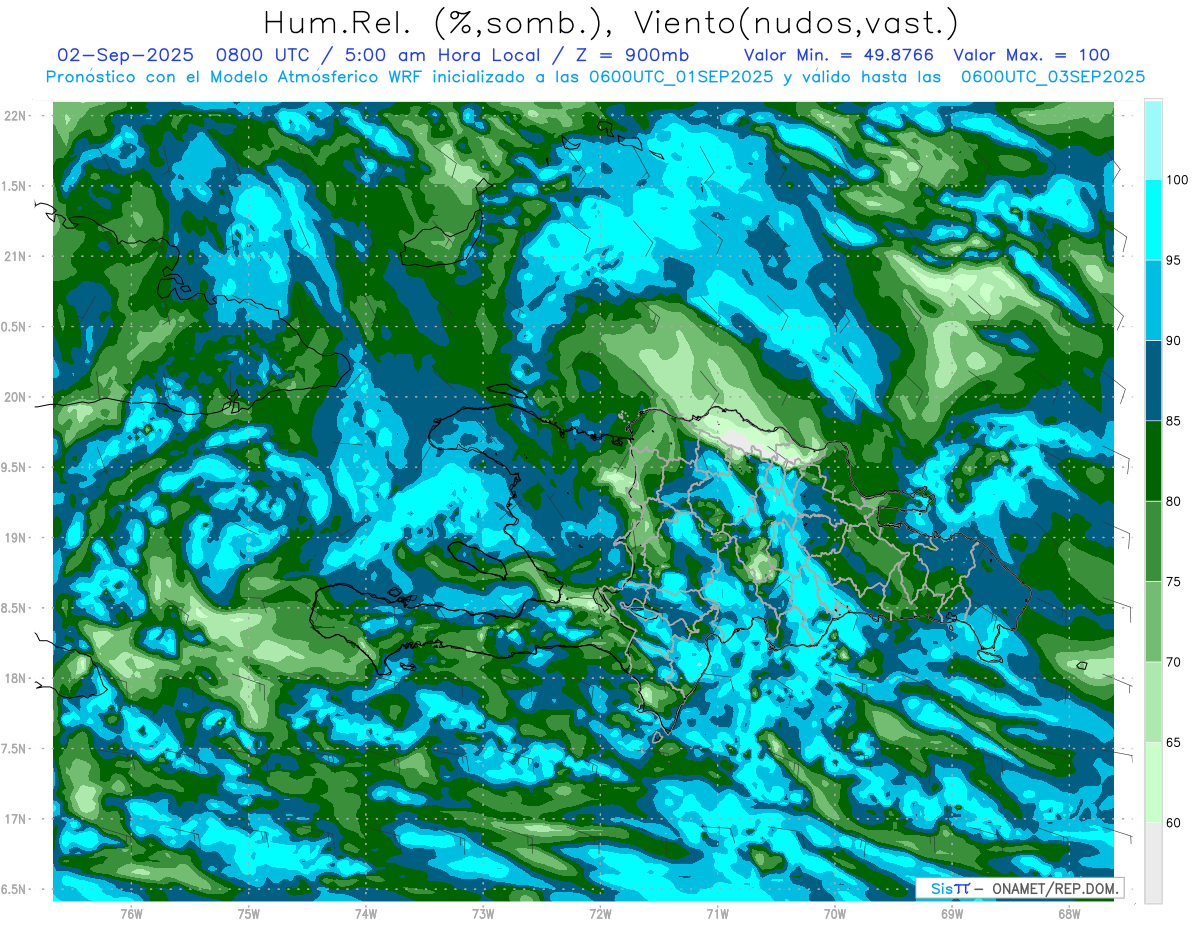Image resolution: width=1200 pixels, height=927 pixels.
Task: Click the '73W' longitude label
Action: [483, 914]
